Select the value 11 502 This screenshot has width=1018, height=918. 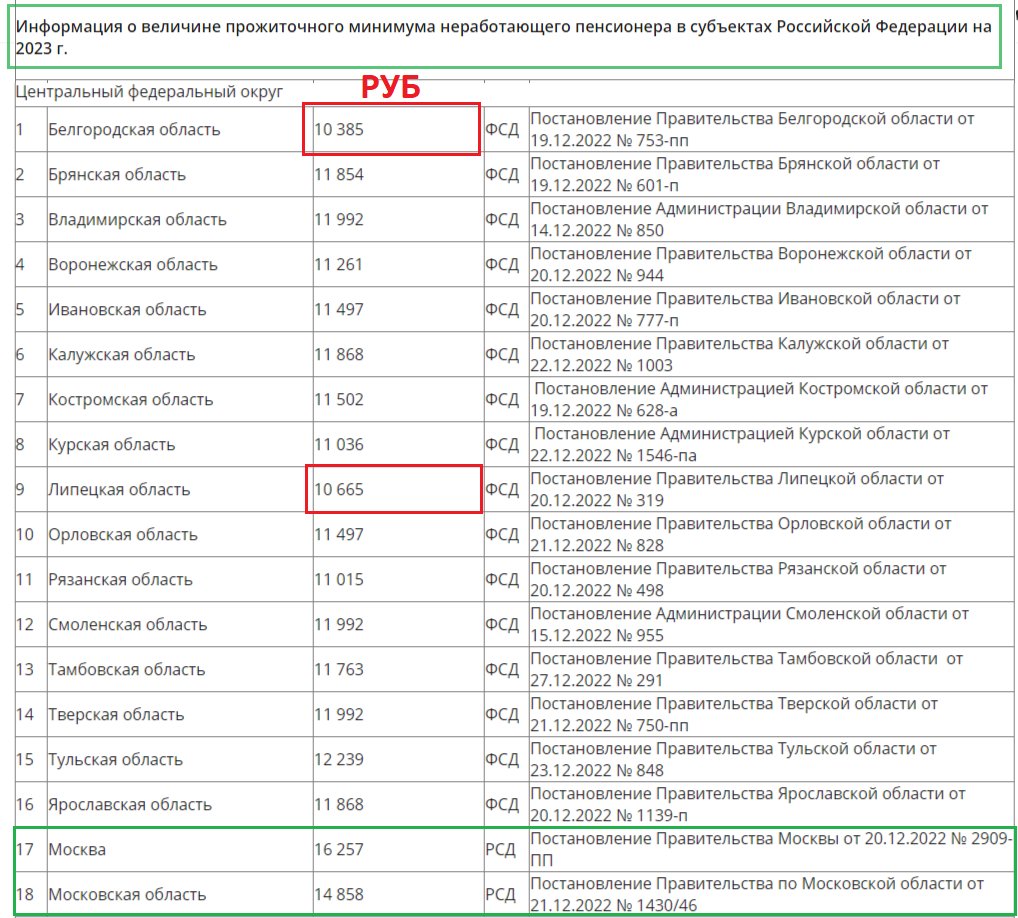(x=339, y=399)
